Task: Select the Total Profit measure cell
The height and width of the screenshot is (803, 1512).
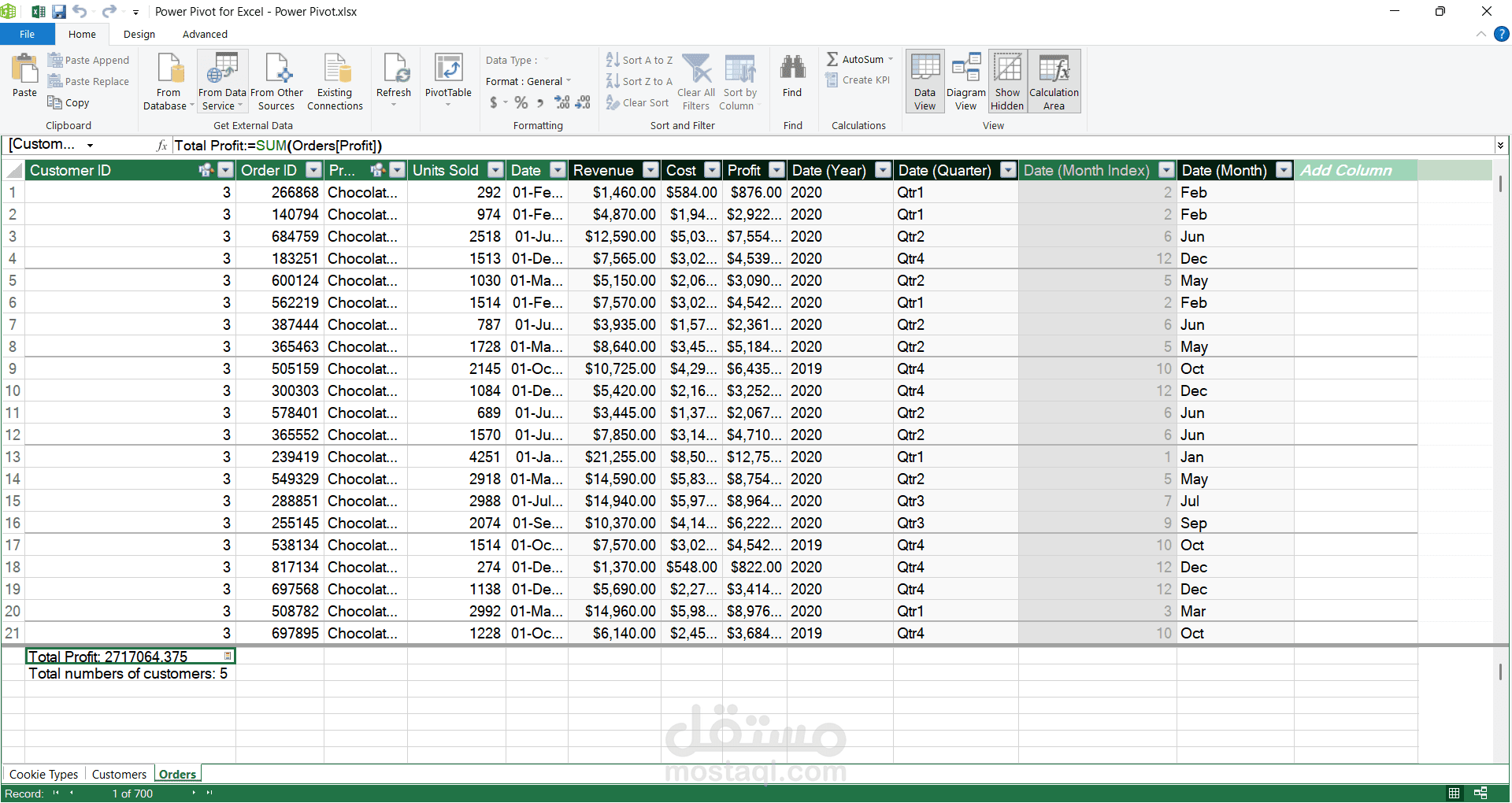Action: 130,656
